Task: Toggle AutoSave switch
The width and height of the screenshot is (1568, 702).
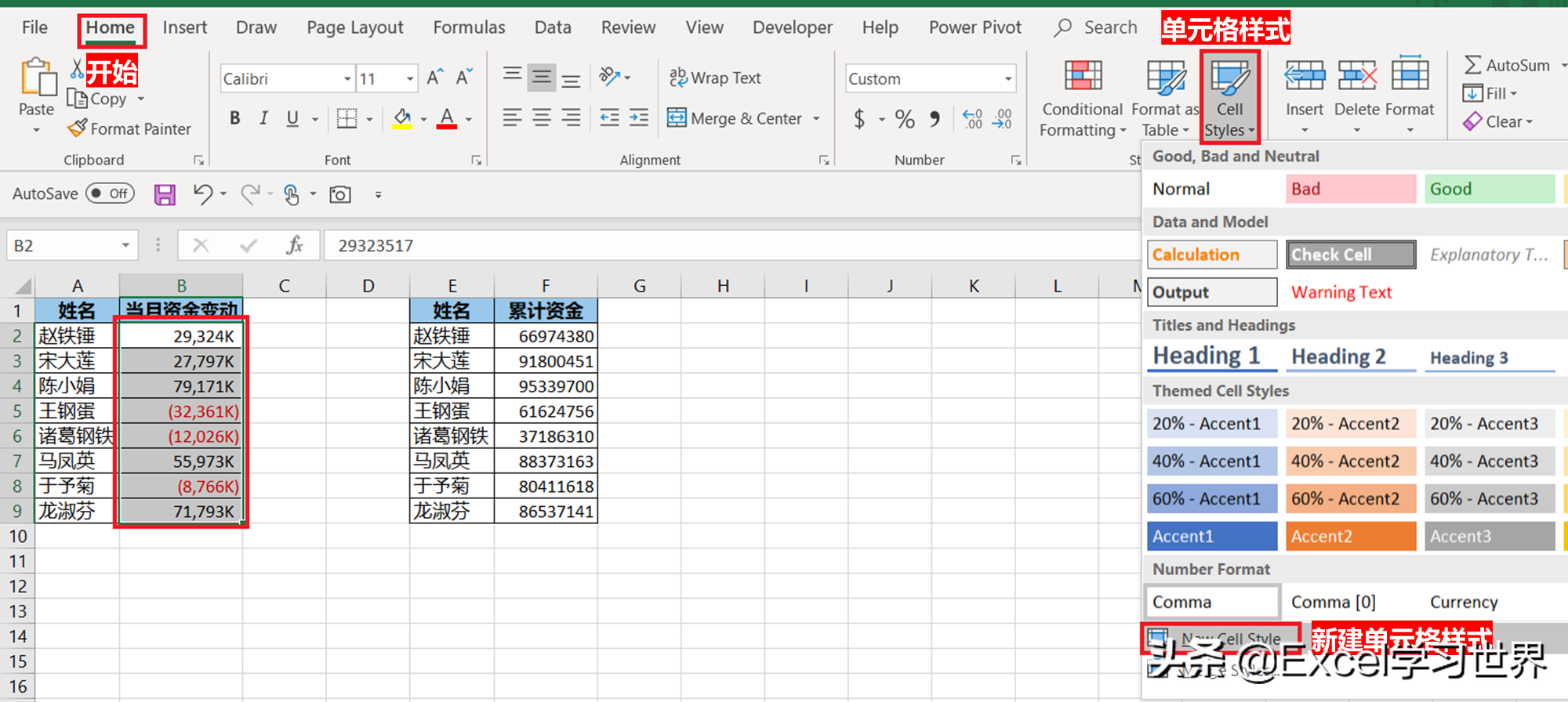Action: 110,194
